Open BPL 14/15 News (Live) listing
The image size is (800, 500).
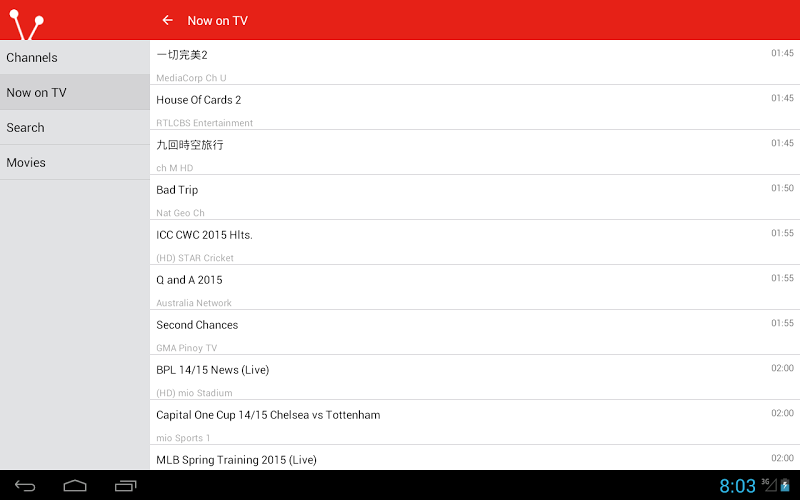coord(475,377)
